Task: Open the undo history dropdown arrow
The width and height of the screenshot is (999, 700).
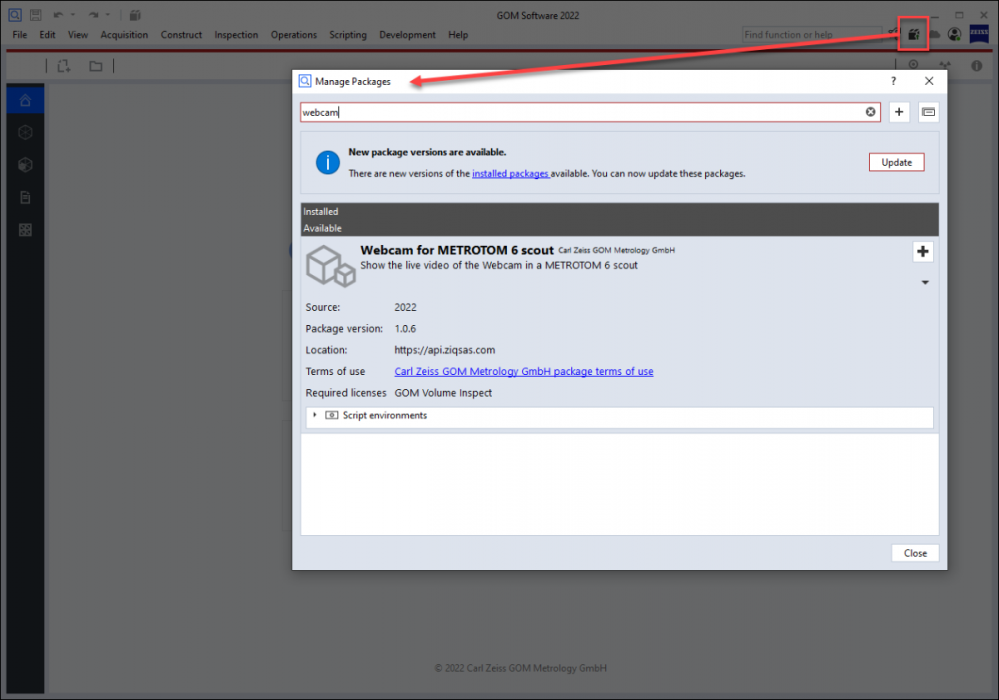Action: coord(73,15)
